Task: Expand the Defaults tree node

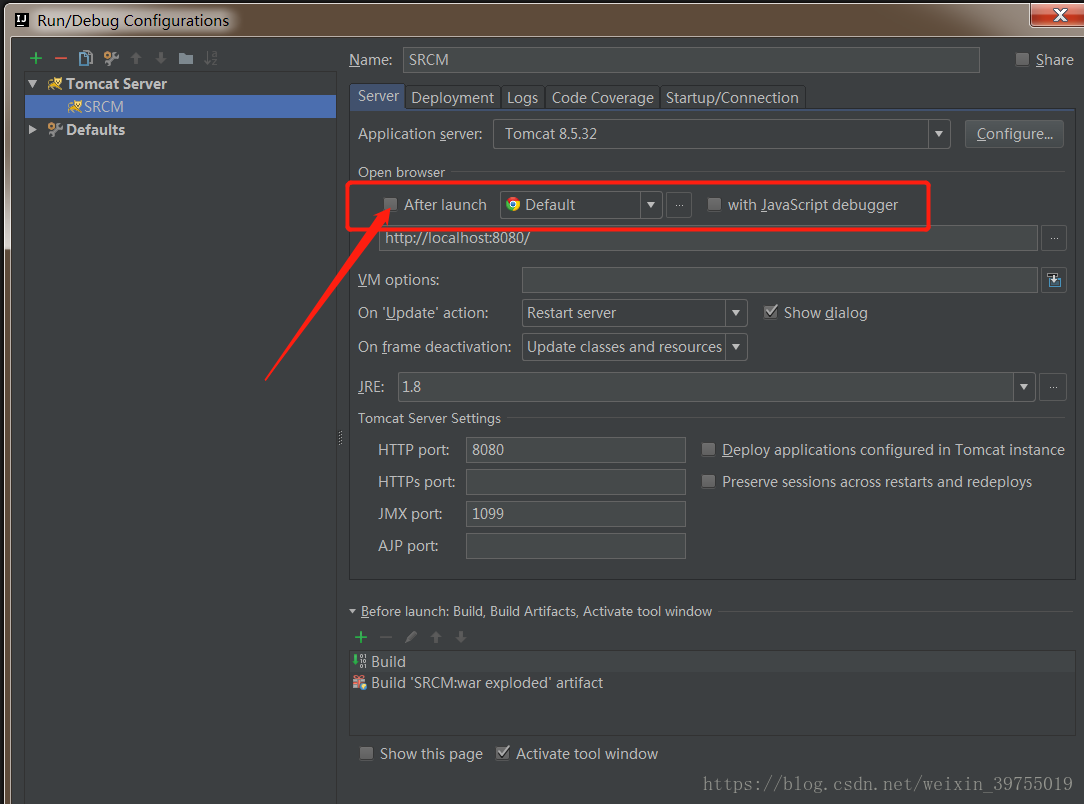Action: coord(32,129)
